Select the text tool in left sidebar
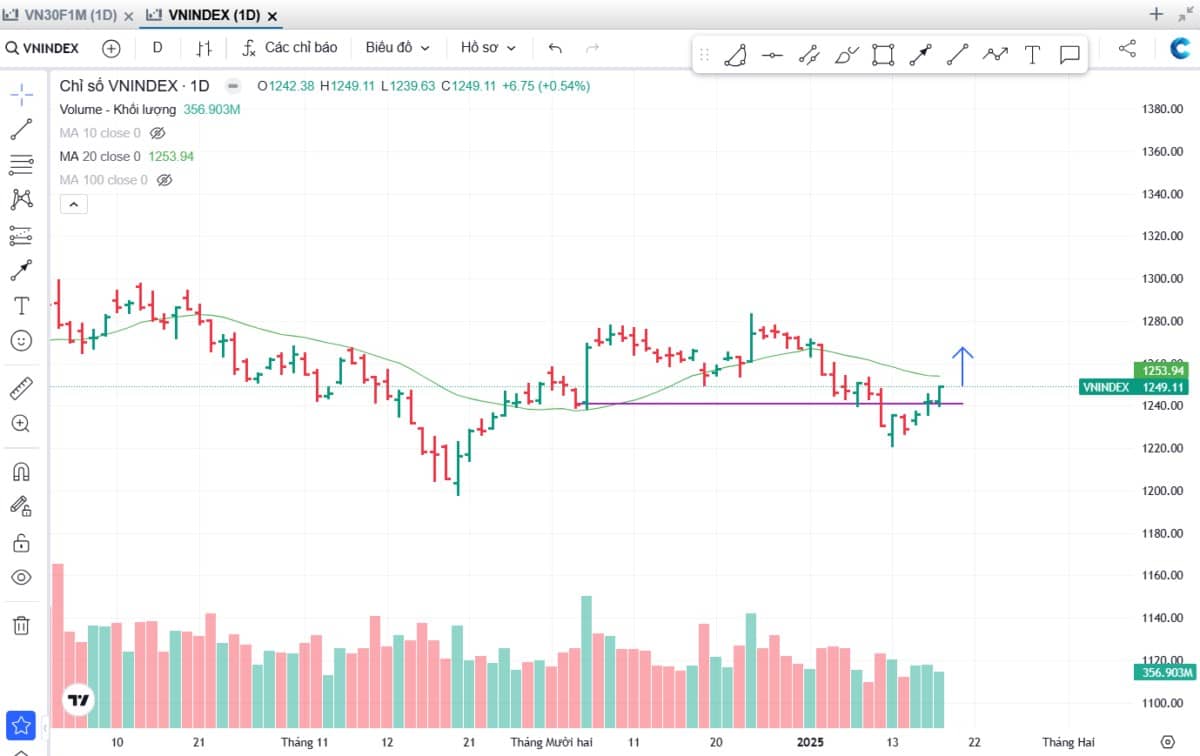Image resolution: width=1200 pixels, height=756 pixels. [x=21, y=305]
